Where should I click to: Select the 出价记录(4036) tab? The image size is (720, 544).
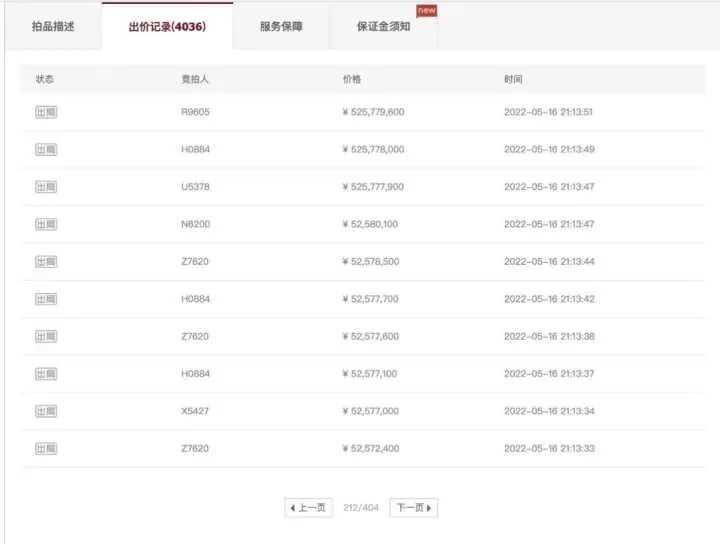coord(167,27)
